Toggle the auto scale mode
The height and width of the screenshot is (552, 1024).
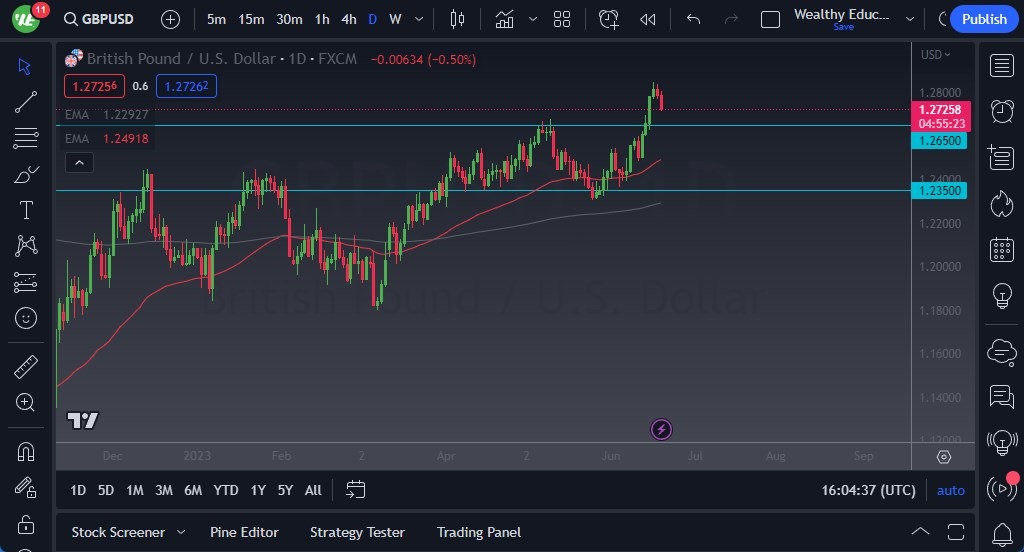pyautogui.click(x=950, y=490)
